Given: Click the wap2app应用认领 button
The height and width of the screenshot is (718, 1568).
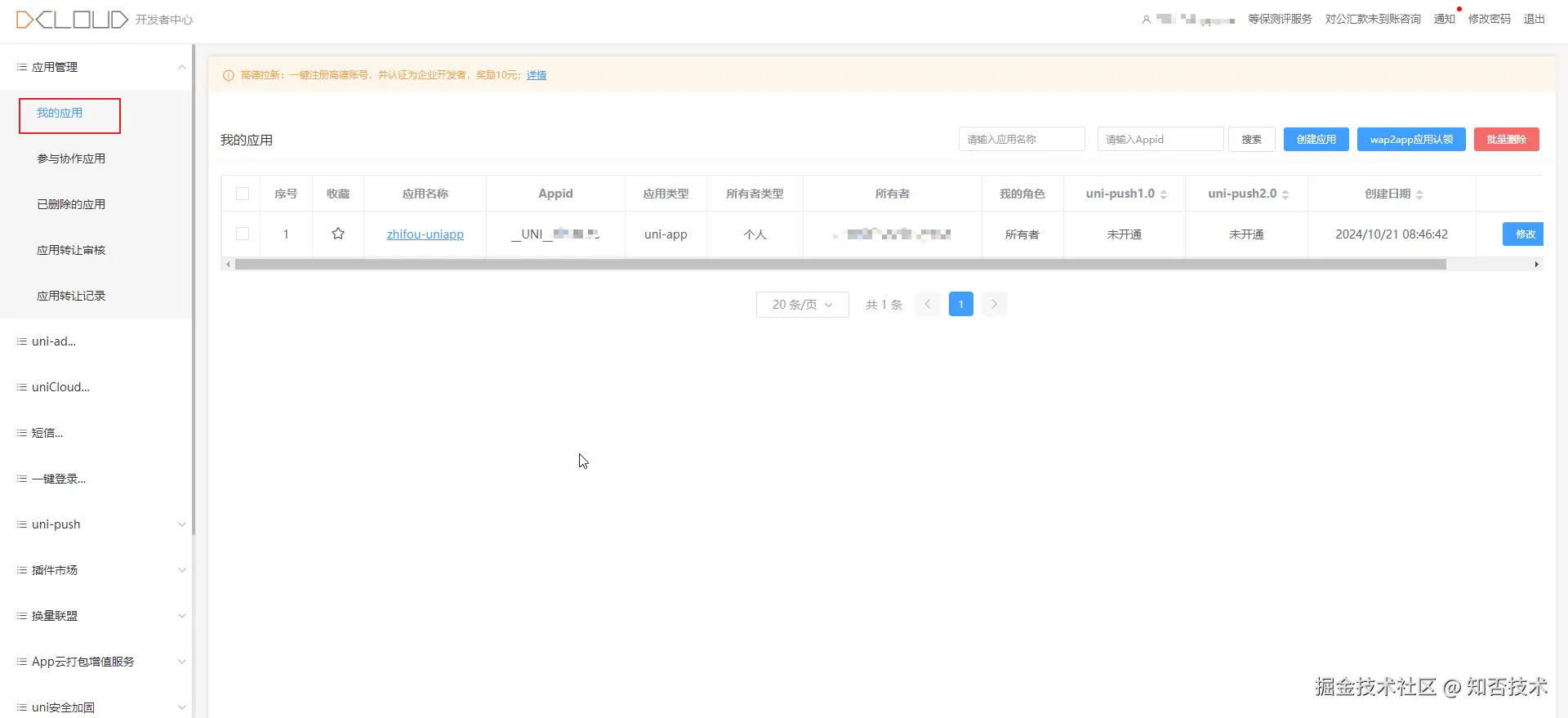Looking at the screenshot, I should (1411, 139).
